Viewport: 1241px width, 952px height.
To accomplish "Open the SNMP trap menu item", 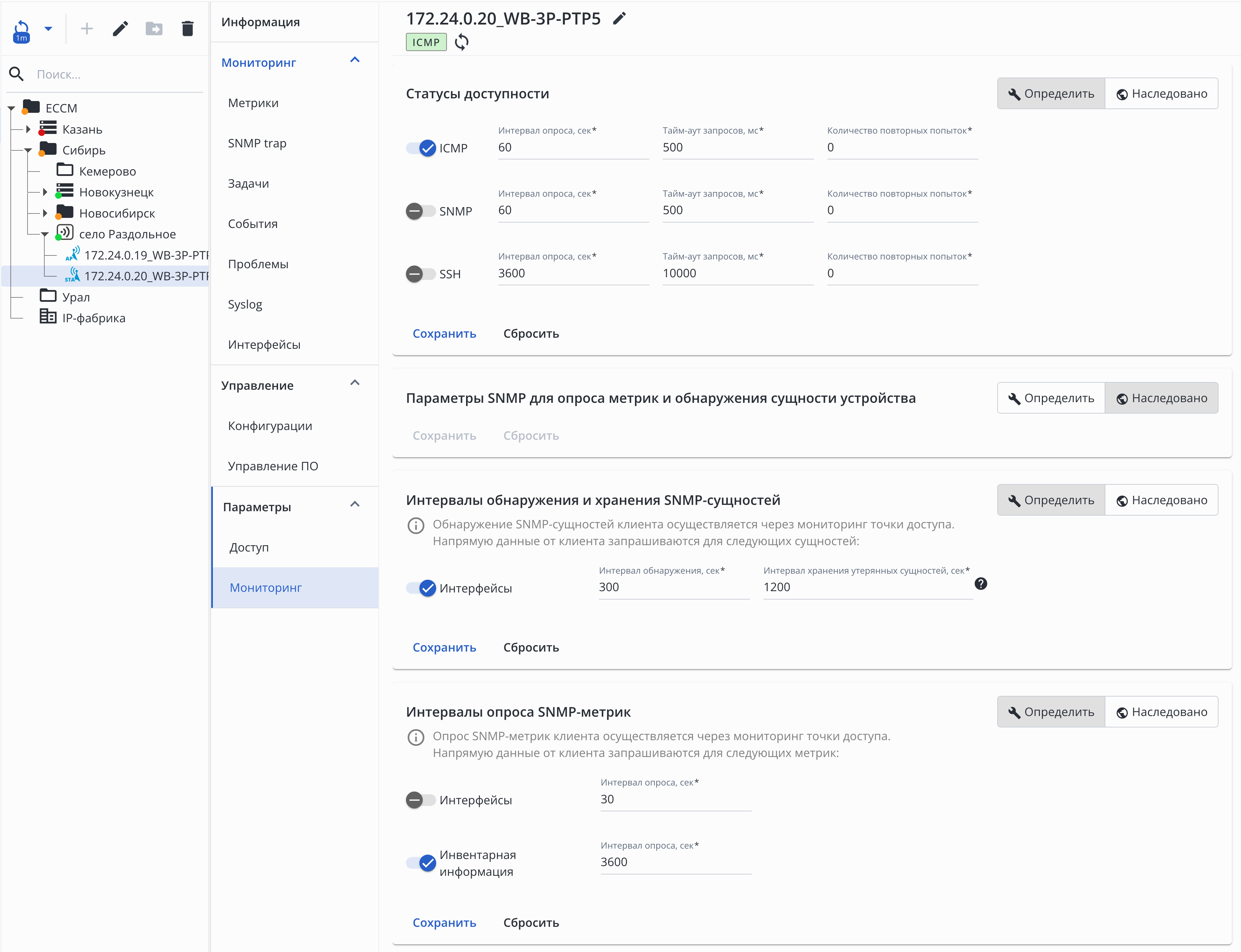I will click(257, 143).
